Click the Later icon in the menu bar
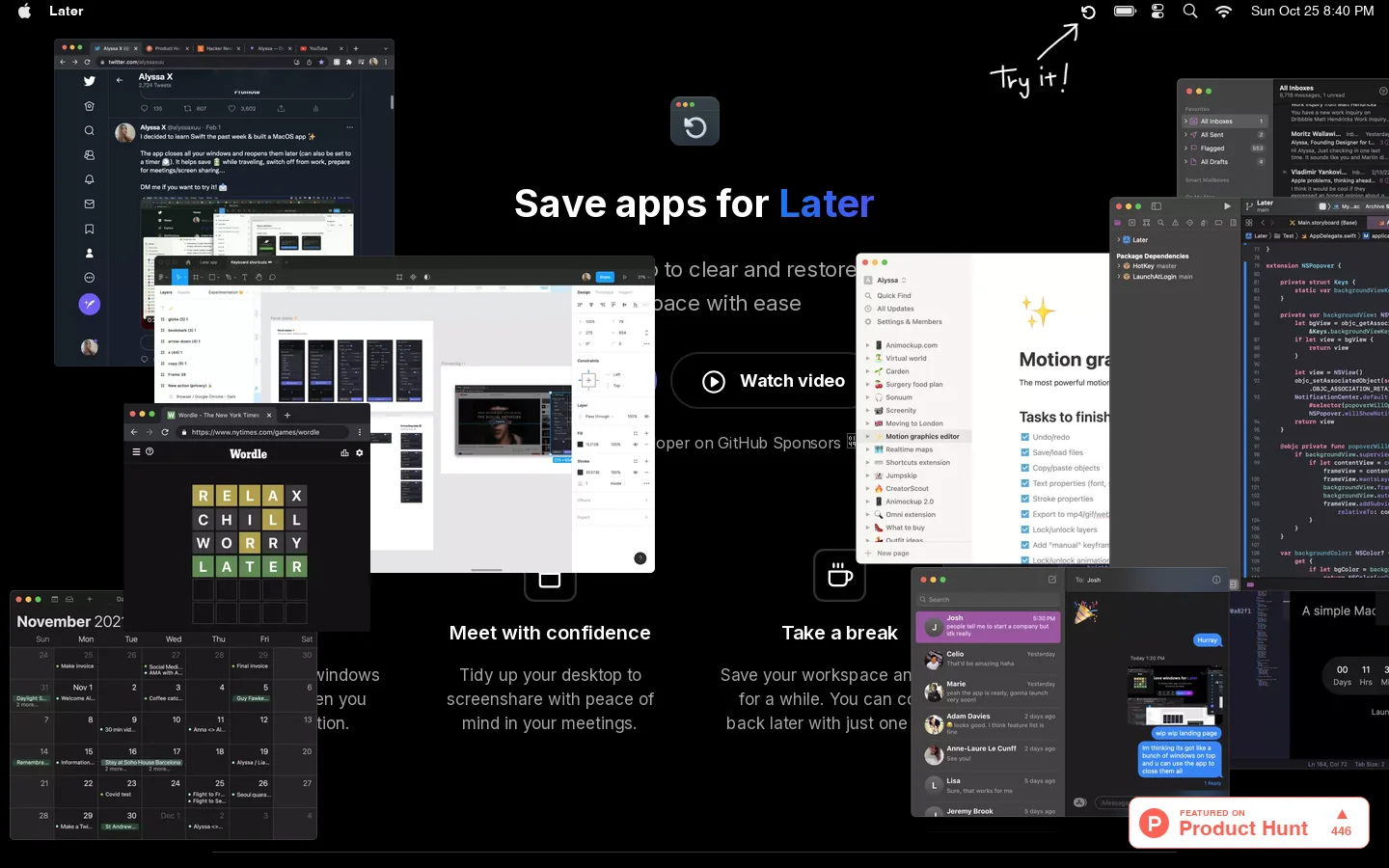 1088,12
